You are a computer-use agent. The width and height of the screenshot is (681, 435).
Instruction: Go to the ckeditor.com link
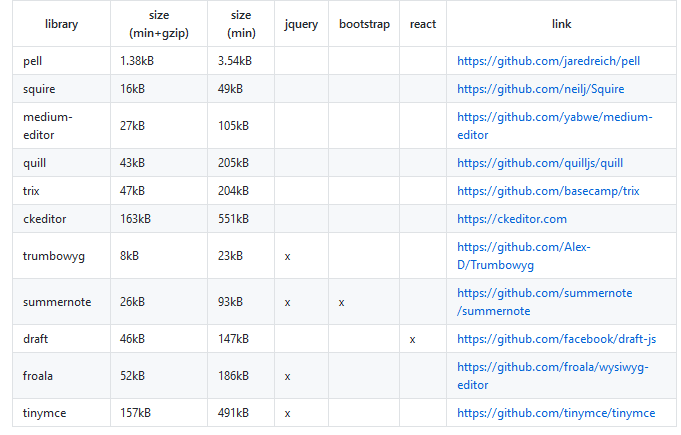pyautogui.click(x=512, y=219)
